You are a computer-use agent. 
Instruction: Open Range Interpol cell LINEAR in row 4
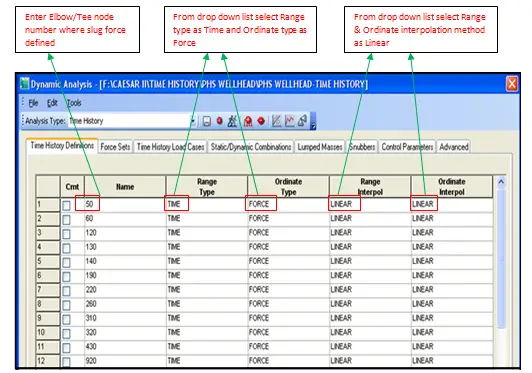[370, 247]
